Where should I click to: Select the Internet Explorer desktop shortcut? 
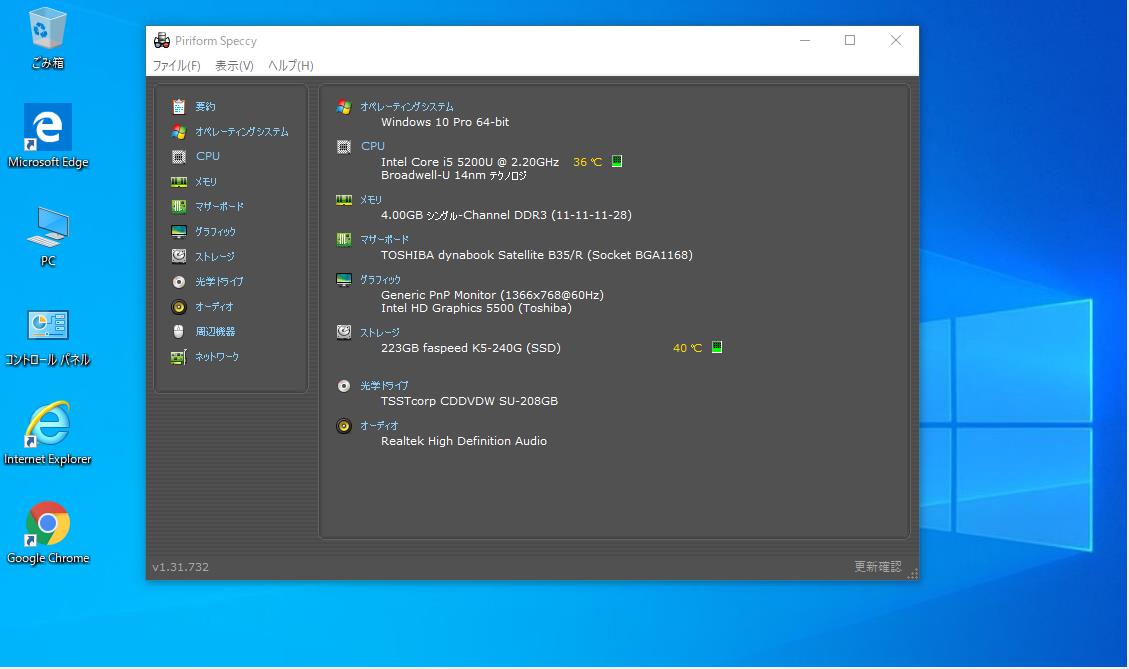[48, 434]
